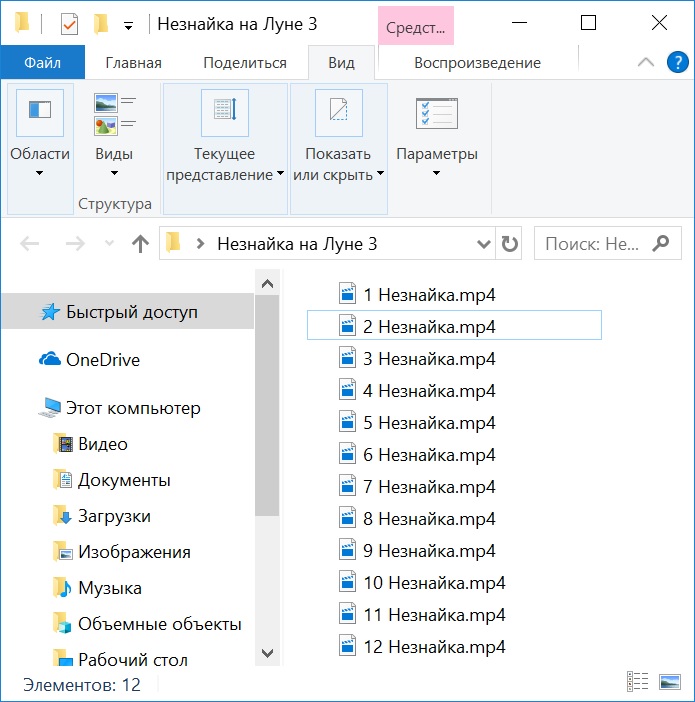
Task: Open Параметры folder options button
Action: pyautogui.click(x=437, y=135)
